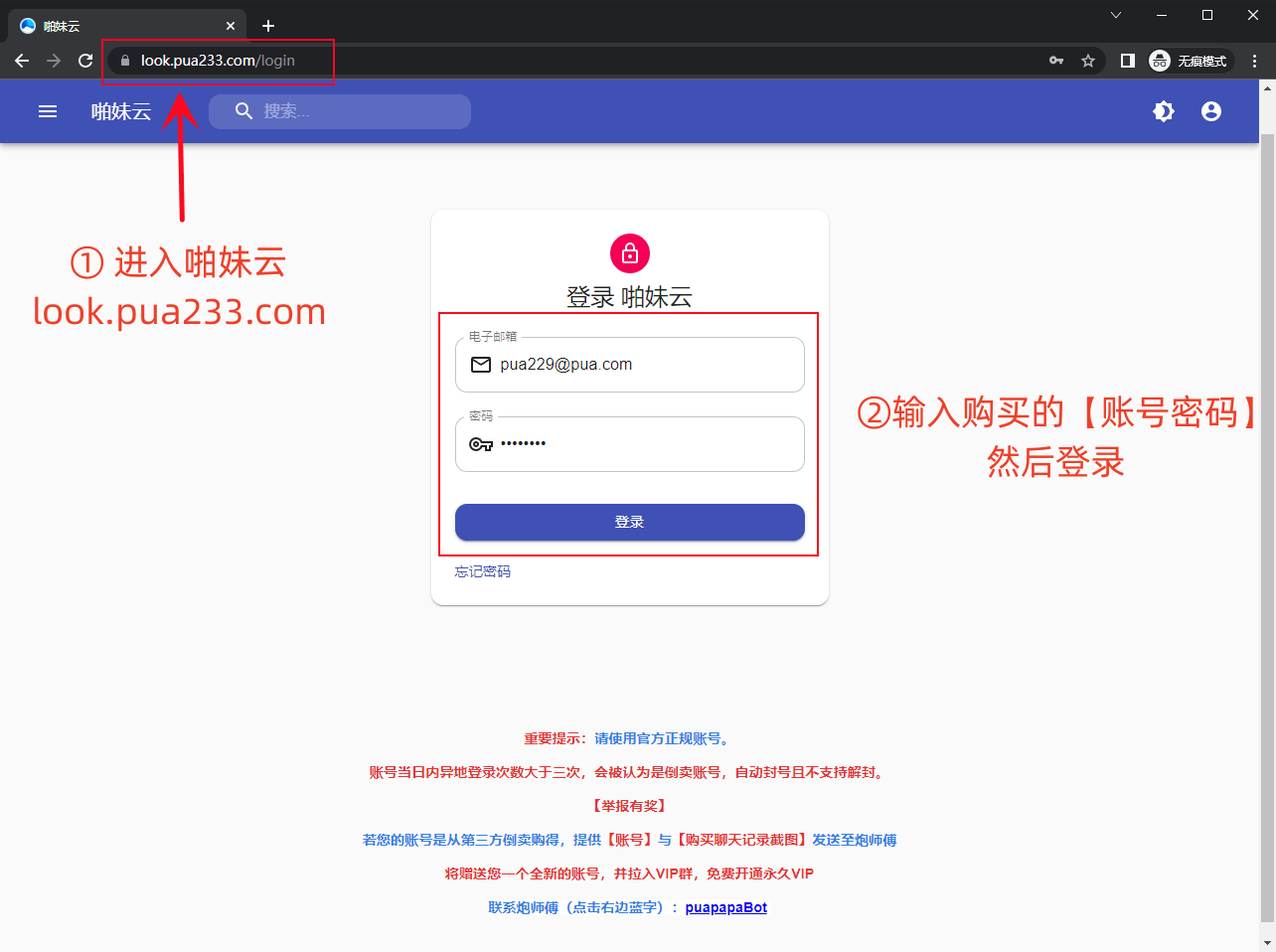Close the 啪妹云 browser tab
Image resolution: width=1276 pixels, height=952 pixels.
(x=231, y=26)
